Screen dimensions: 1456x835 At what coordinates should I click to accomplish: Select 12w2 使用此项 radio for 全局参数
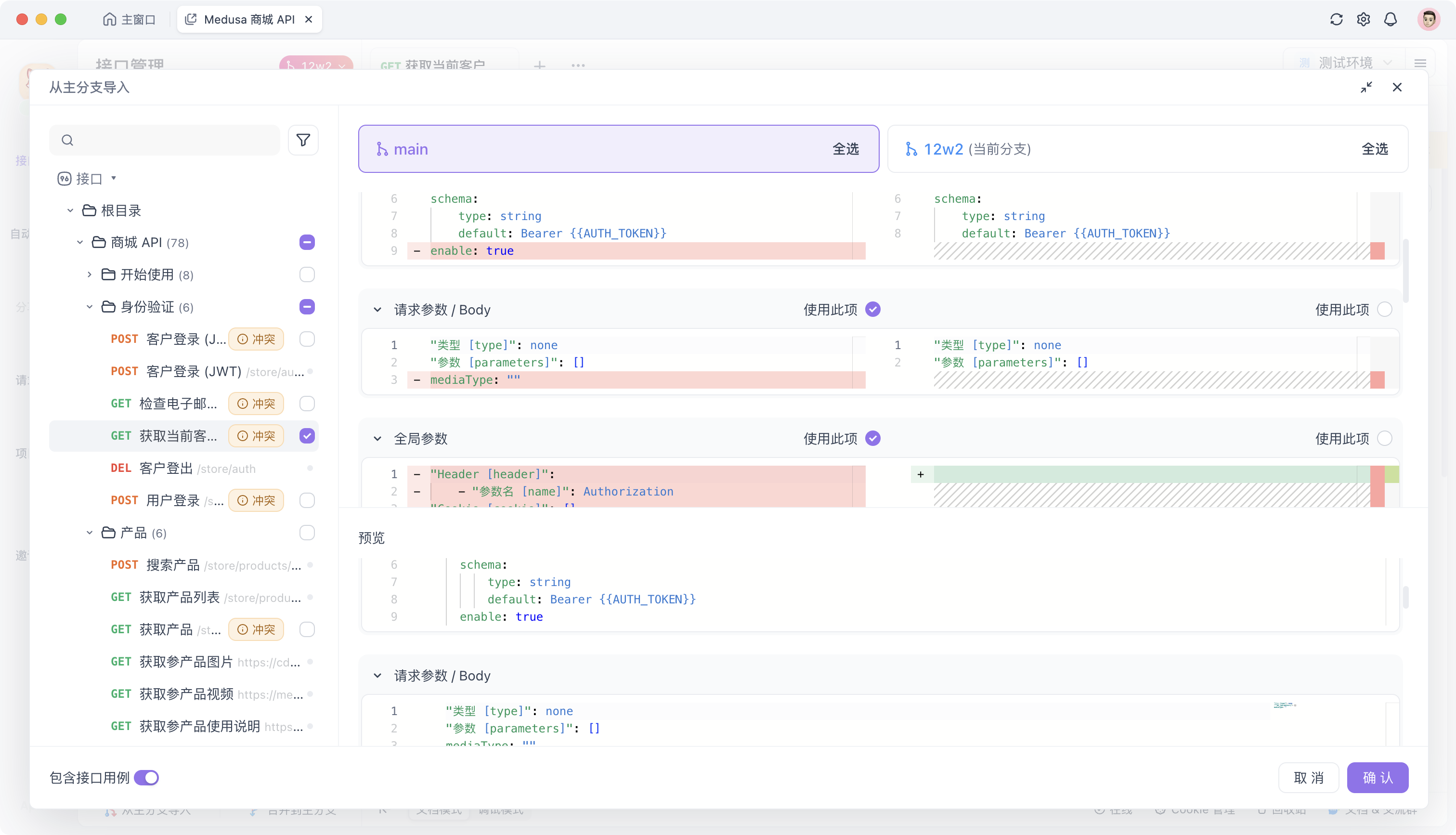click(x=1384, y=439)
